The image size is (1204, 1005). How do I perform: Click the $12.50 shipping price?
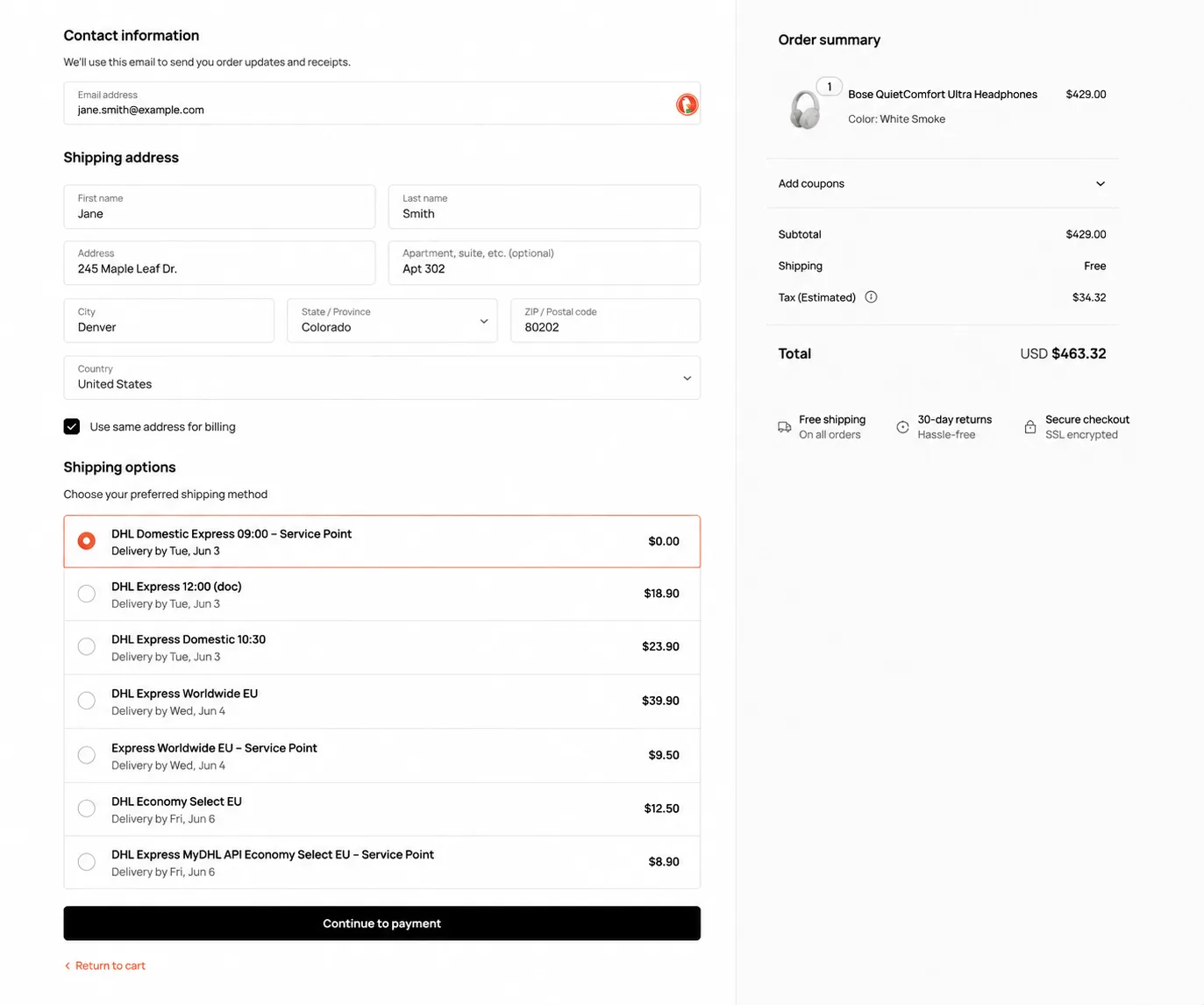coord(661,809)
